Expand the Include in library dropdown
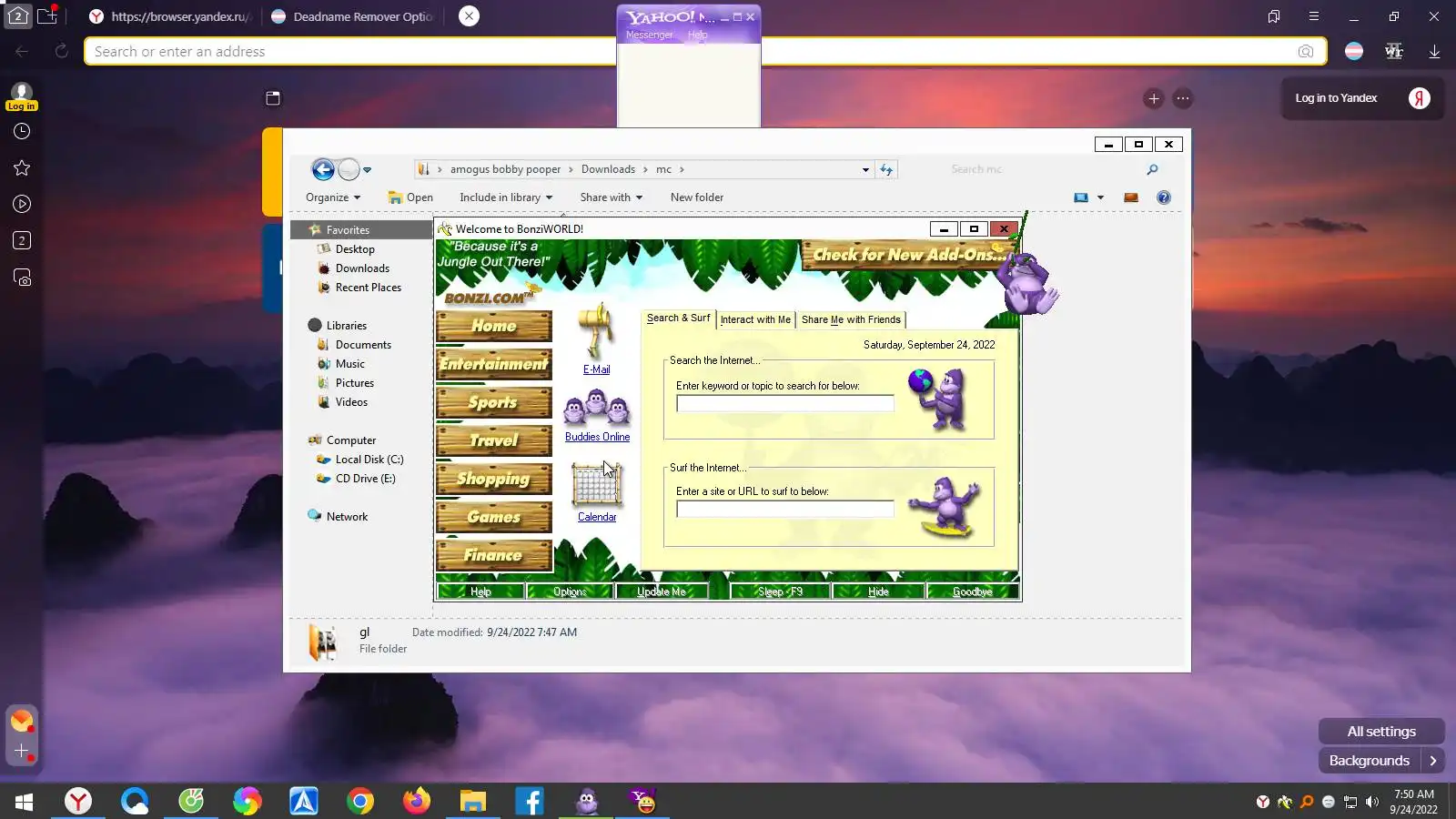This screenshot has width=1456, height=819. click(x=506, y=197)
